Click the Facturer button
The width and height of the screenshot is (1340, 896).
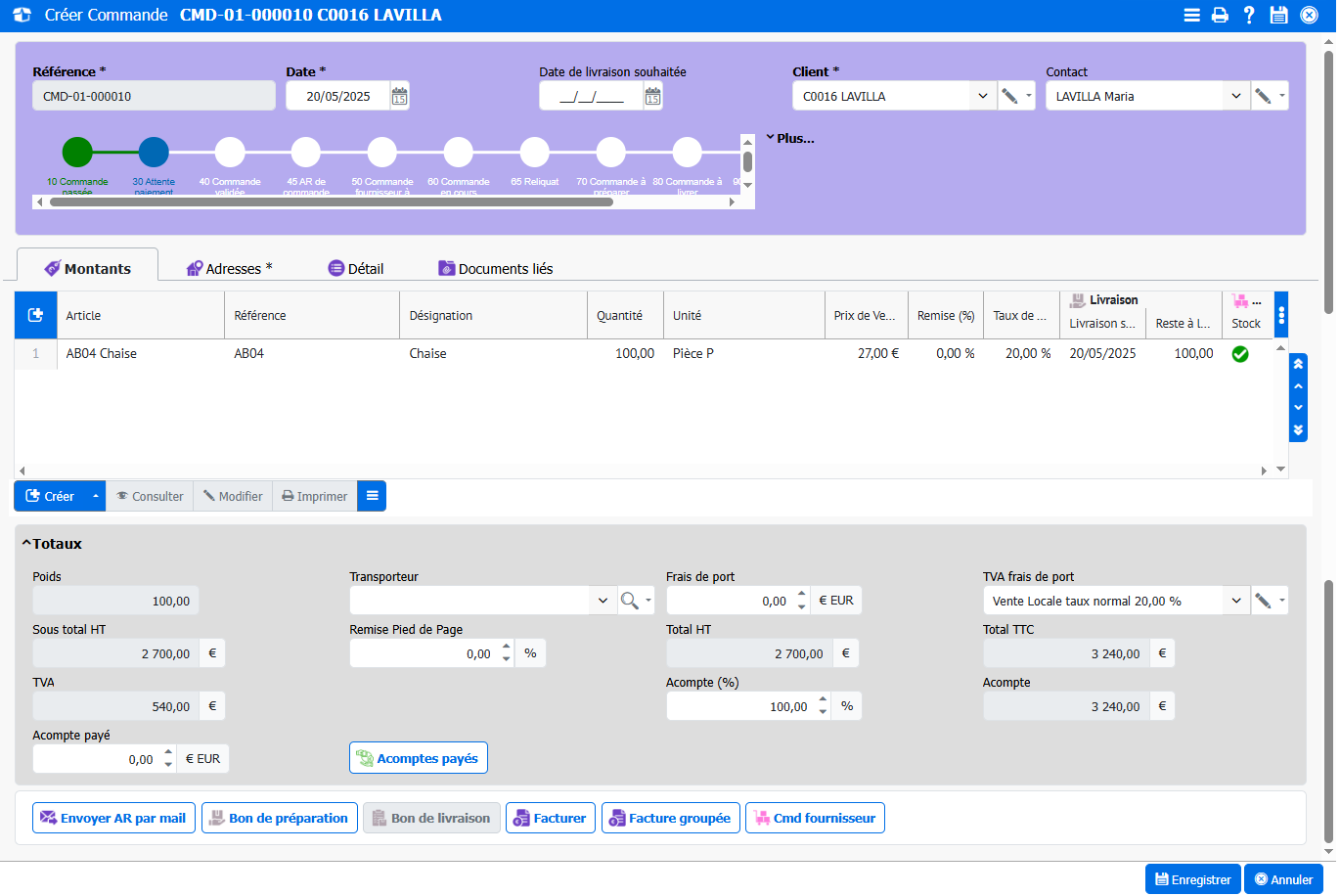click(x=550, y=819)
